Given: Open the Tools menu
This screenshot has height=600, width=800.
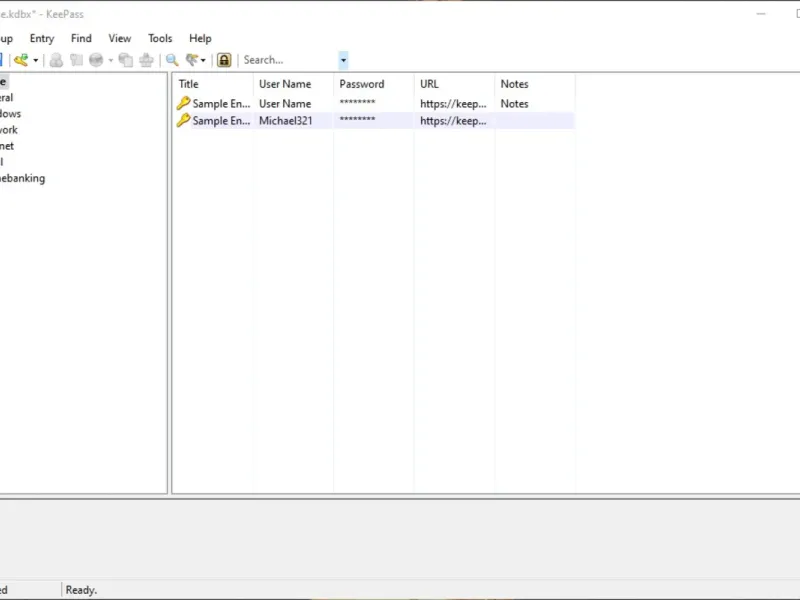Looking at the screenshot, I should [x=160, y=38].
